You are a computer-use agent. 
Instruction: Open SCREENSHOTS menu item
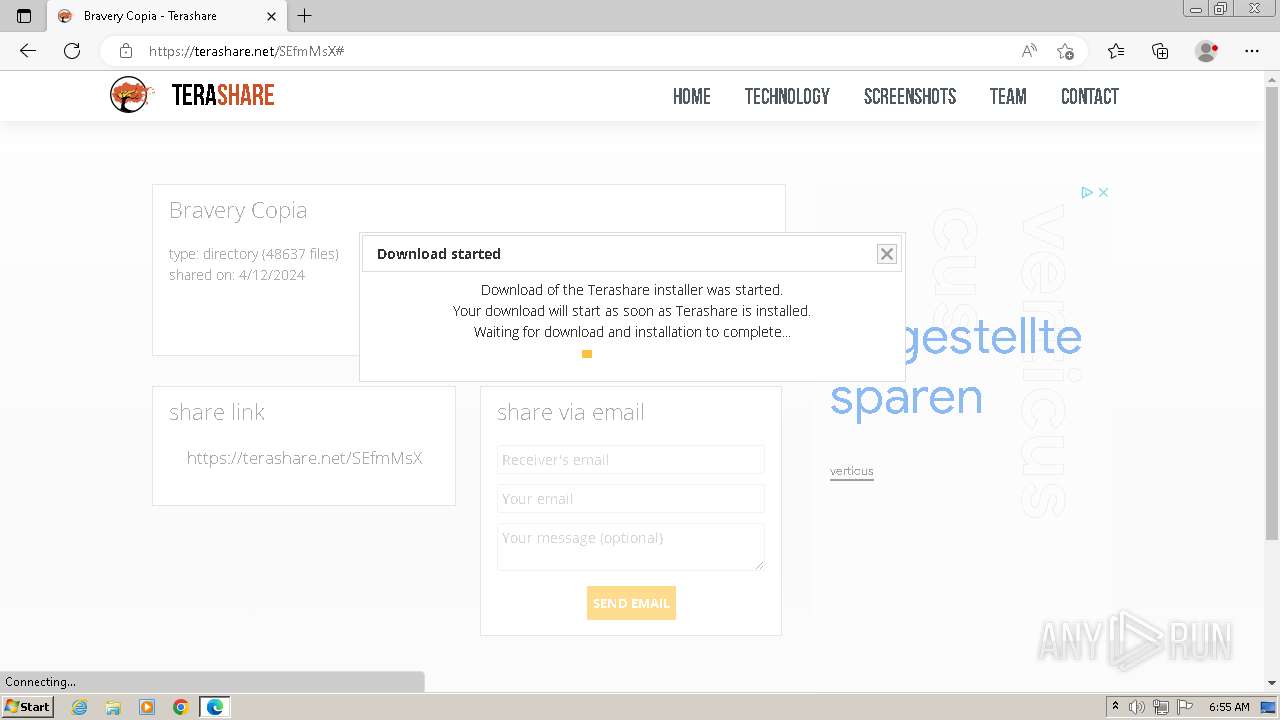coord(910,96)
